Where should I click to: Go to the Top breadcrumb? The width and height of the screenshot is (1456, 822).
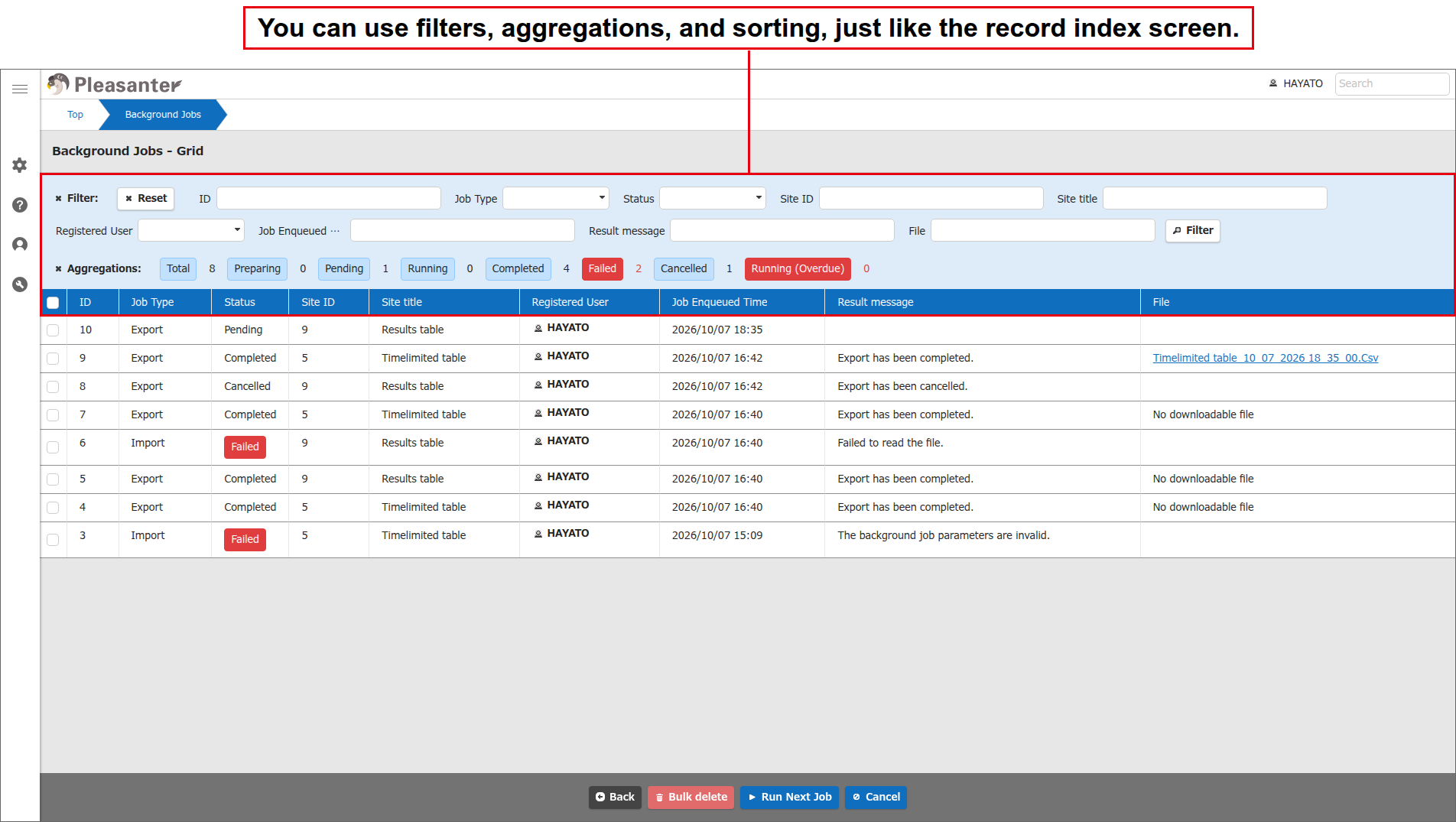[75, 115]
